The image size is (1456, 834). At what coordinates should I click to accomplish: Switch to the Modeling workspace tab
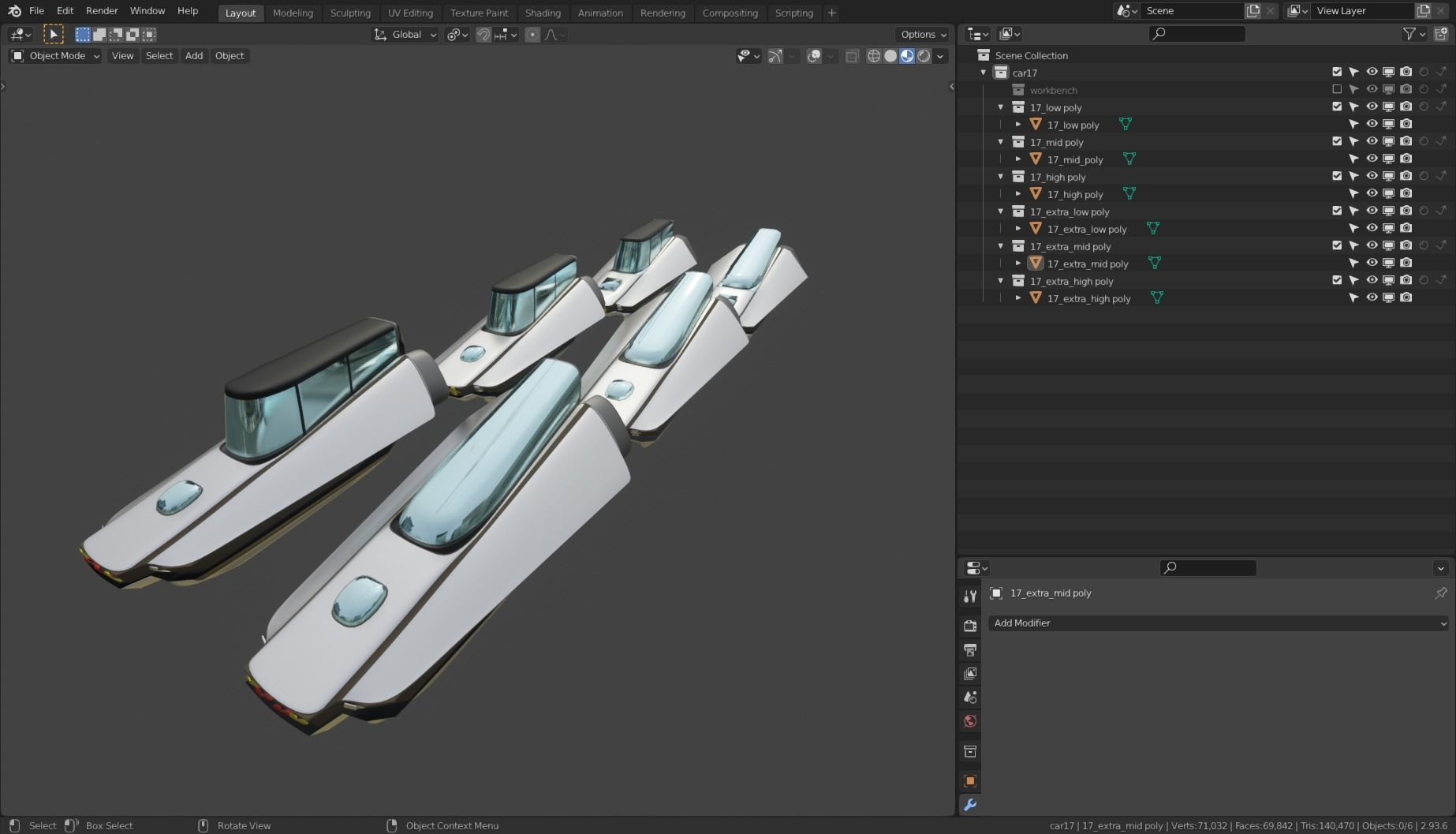[x=293, y=13]
